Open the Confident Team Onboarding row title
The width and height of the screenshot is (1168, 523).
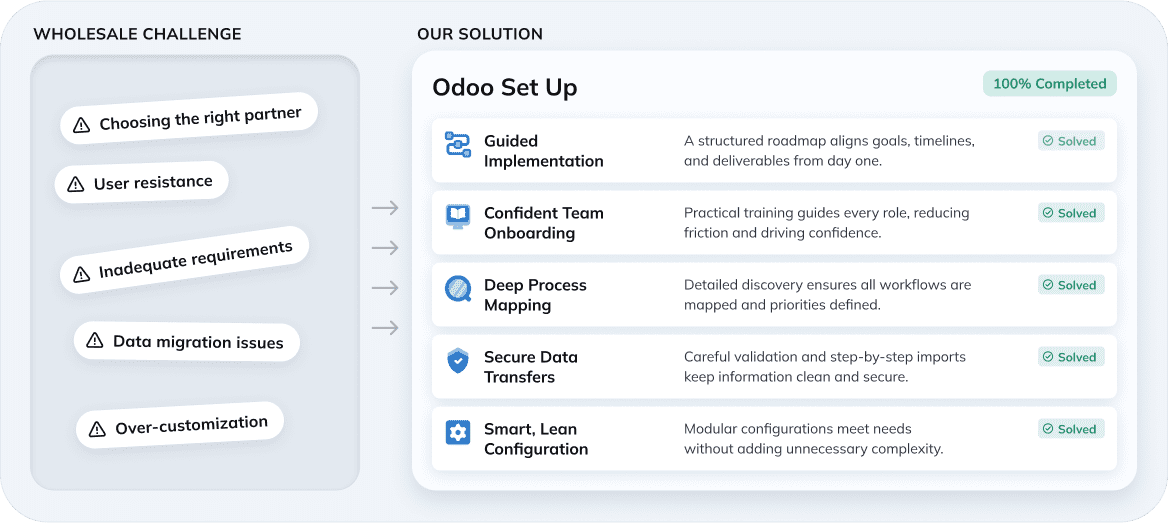click(x=543, y=223)
